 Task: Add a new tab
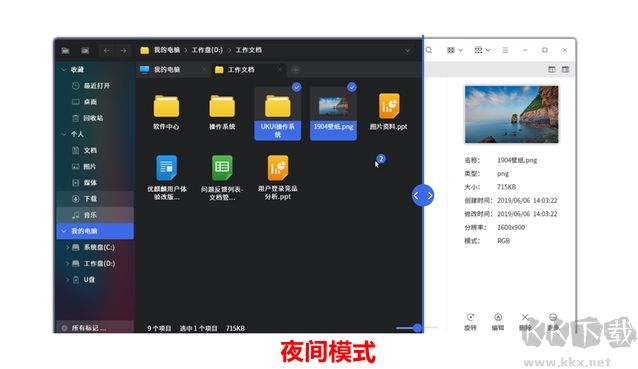pyautogui.click(x=295, y=70)
